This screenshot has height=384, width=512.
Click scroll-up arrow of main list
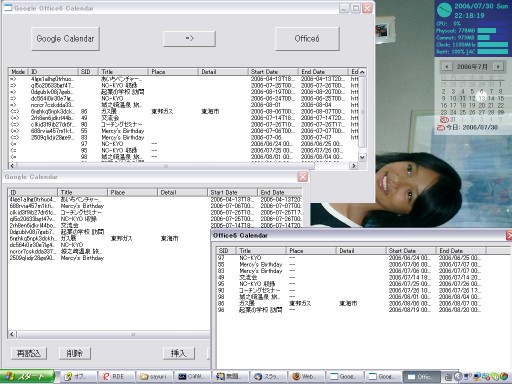pyautogui.click(x=362, y=72)
